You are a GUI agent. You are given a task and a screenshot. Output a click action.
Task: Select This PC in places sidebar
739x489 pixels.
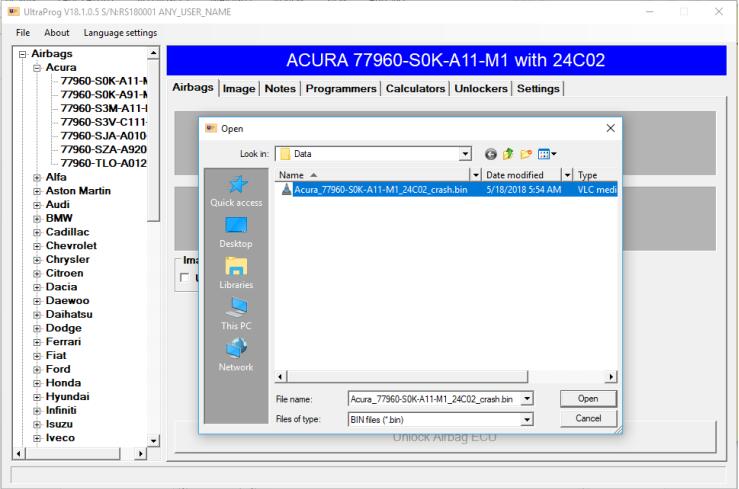[x=236, y=314]
